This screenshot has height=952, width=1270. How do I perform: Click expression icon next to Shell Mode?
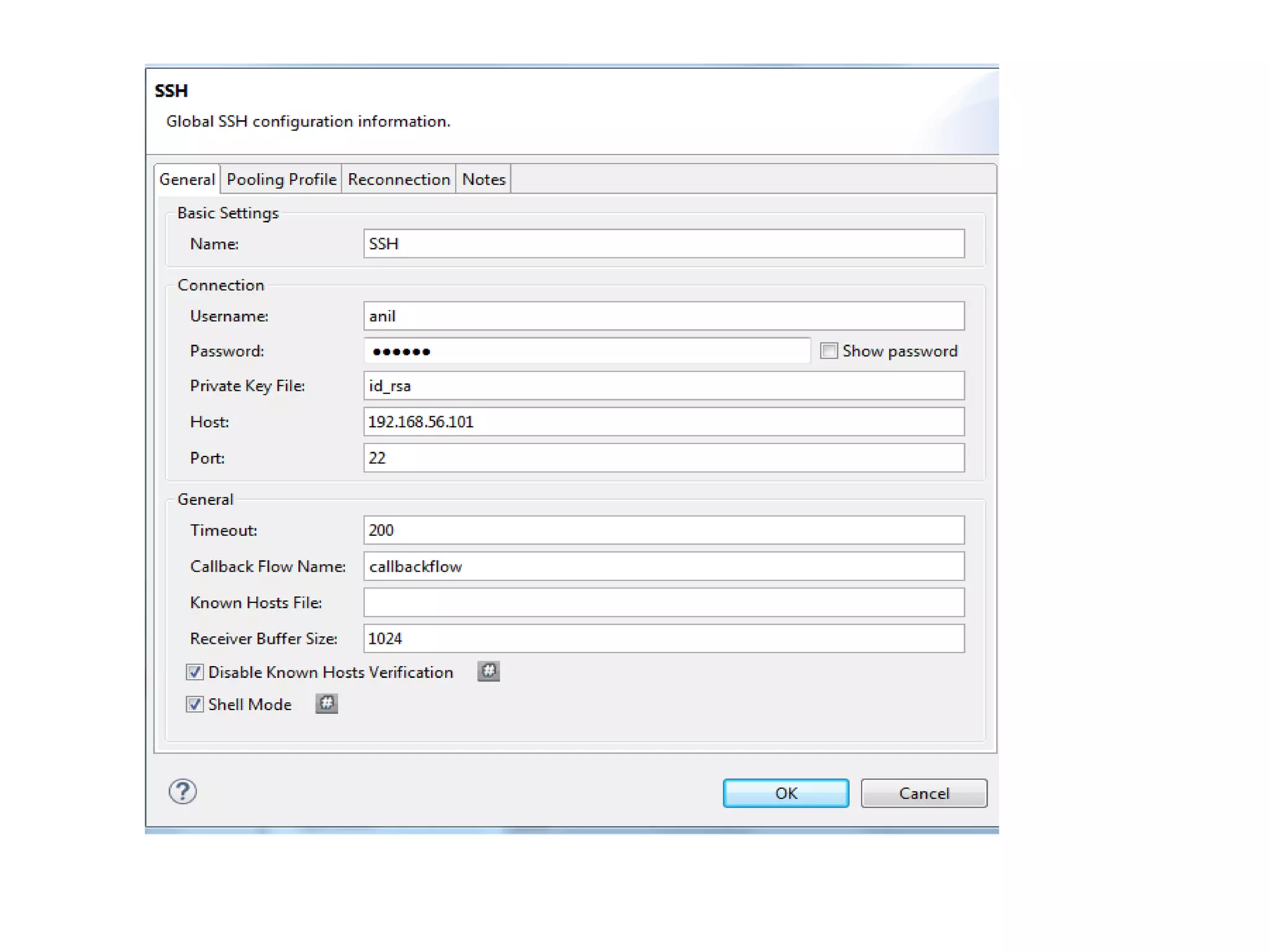[326, 703]
